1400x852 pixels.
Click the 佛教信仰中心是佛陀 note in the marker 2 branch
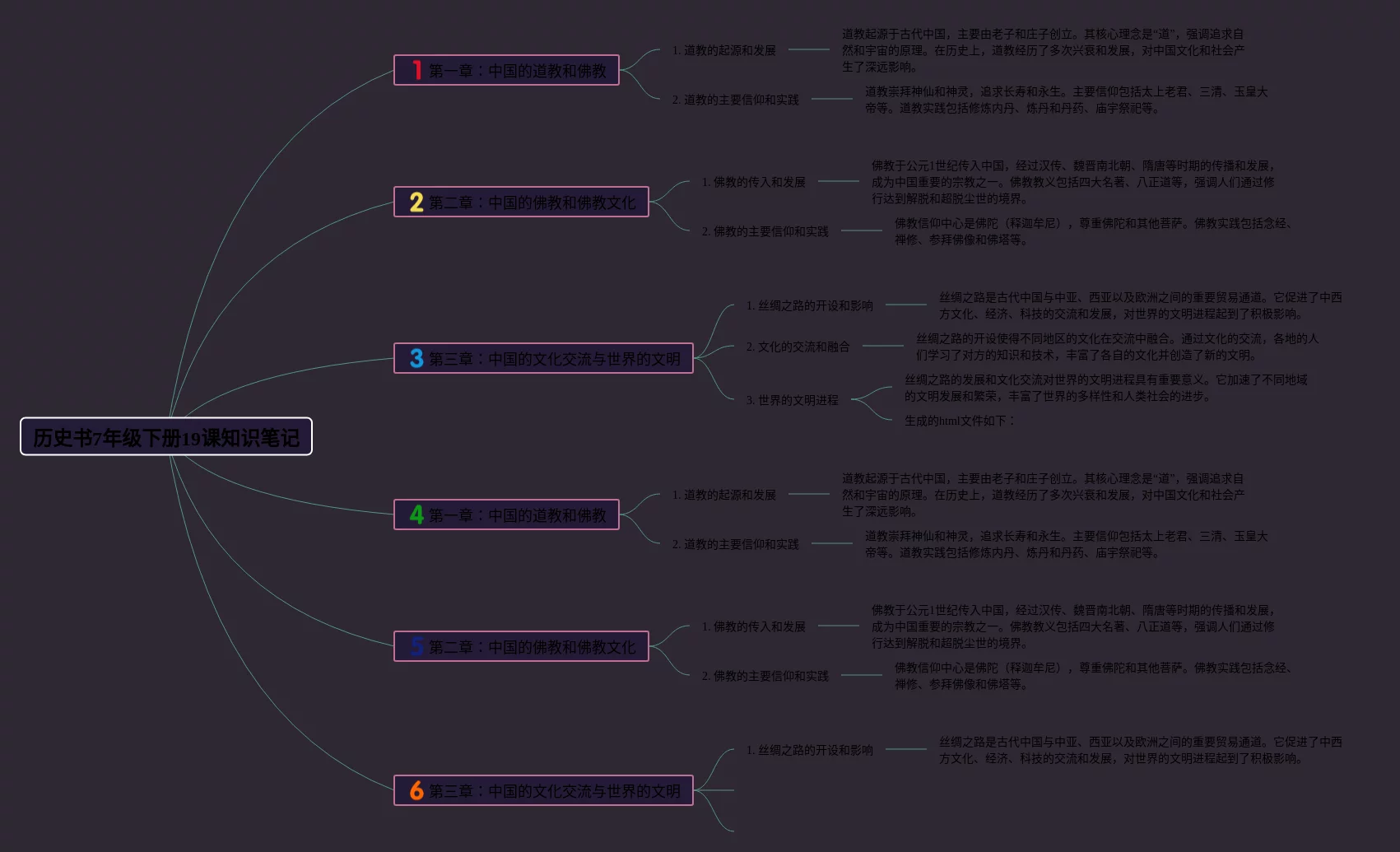pyautogui.click(x=1094, y=231)
